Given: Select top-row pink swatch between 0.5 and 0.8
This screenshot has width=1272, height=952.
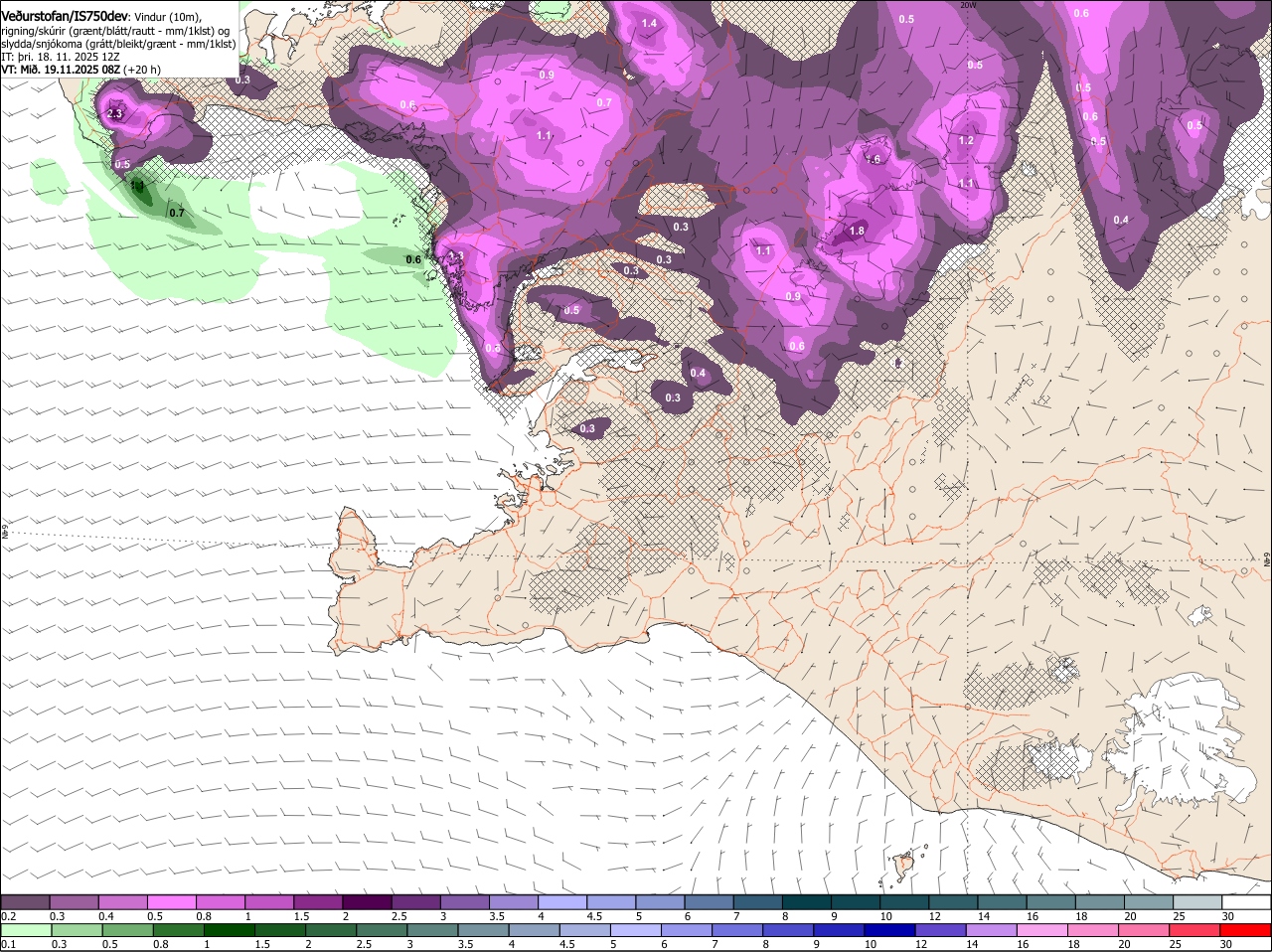Looking at the screenshot, I should tap(173, 901).
